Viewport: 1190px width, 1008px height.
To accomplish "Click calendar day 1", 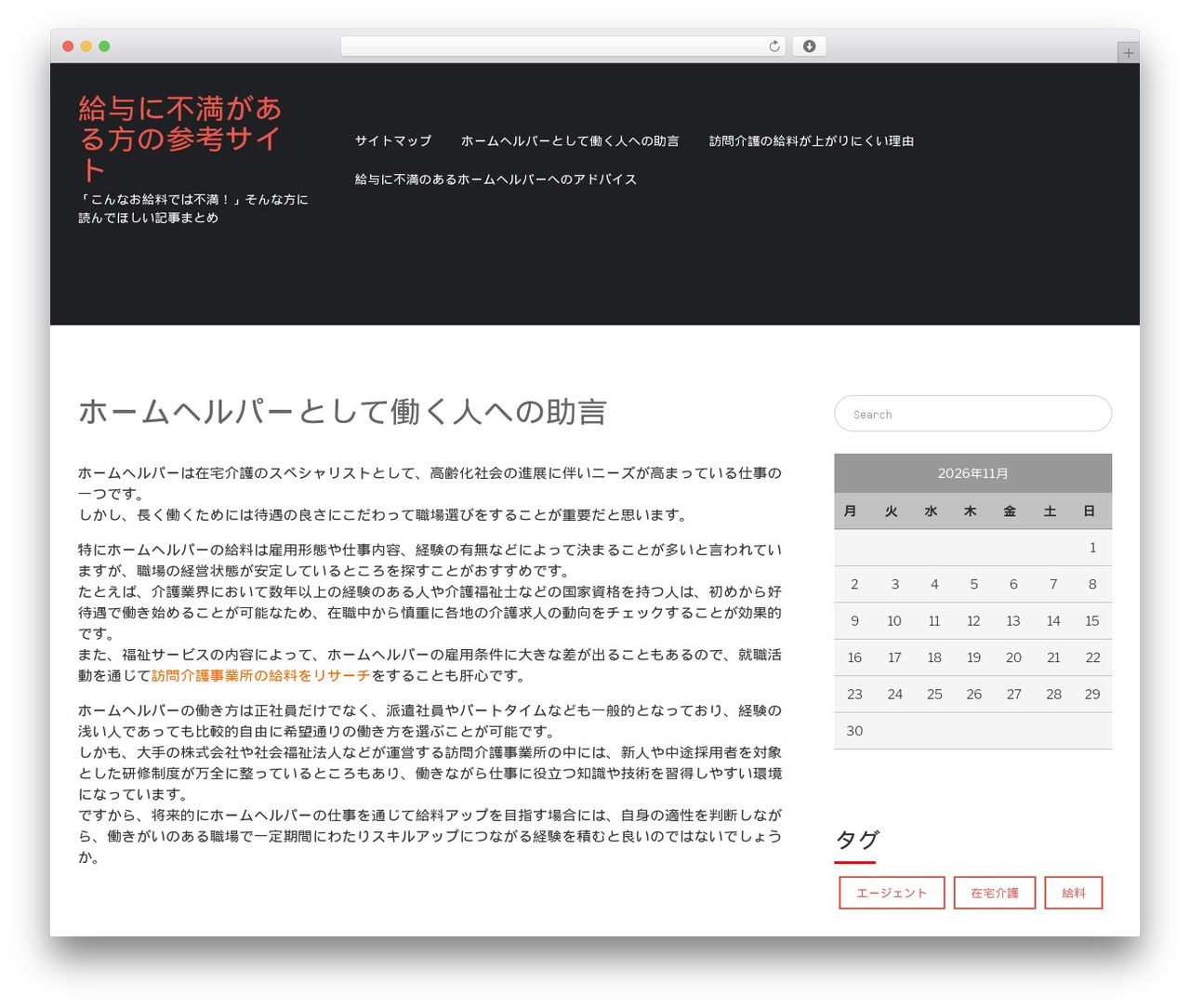I will click(1092, 548).
